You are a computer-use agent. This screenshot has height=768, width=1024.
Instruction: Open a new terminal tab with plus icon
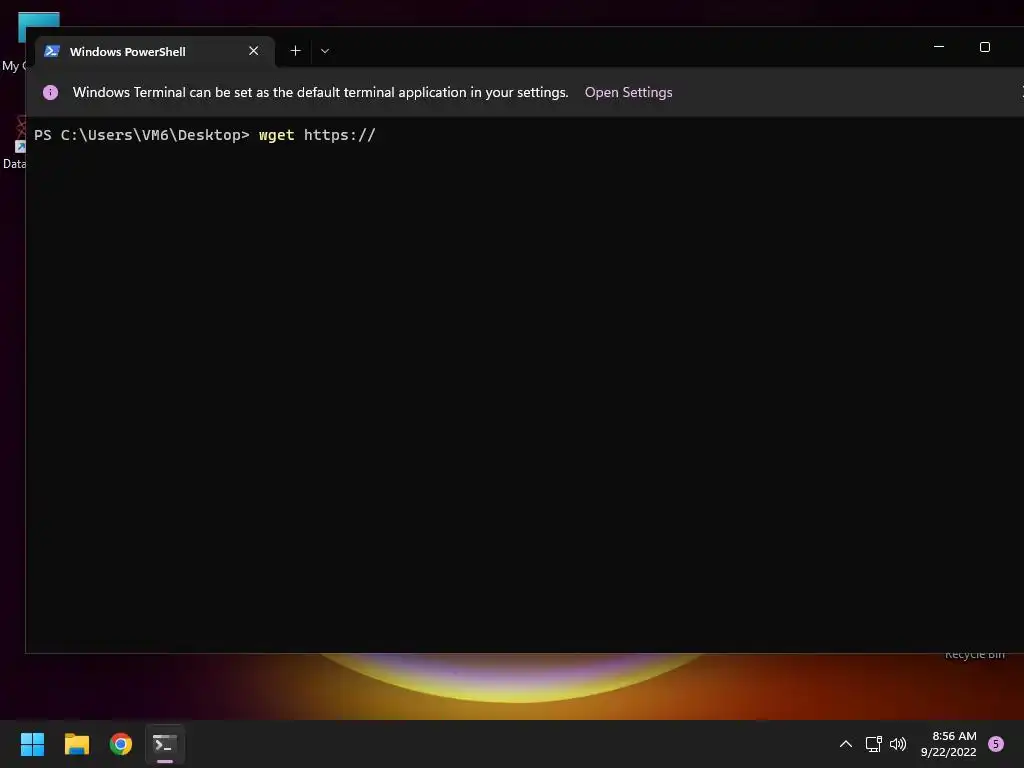(x=295, y=51)
